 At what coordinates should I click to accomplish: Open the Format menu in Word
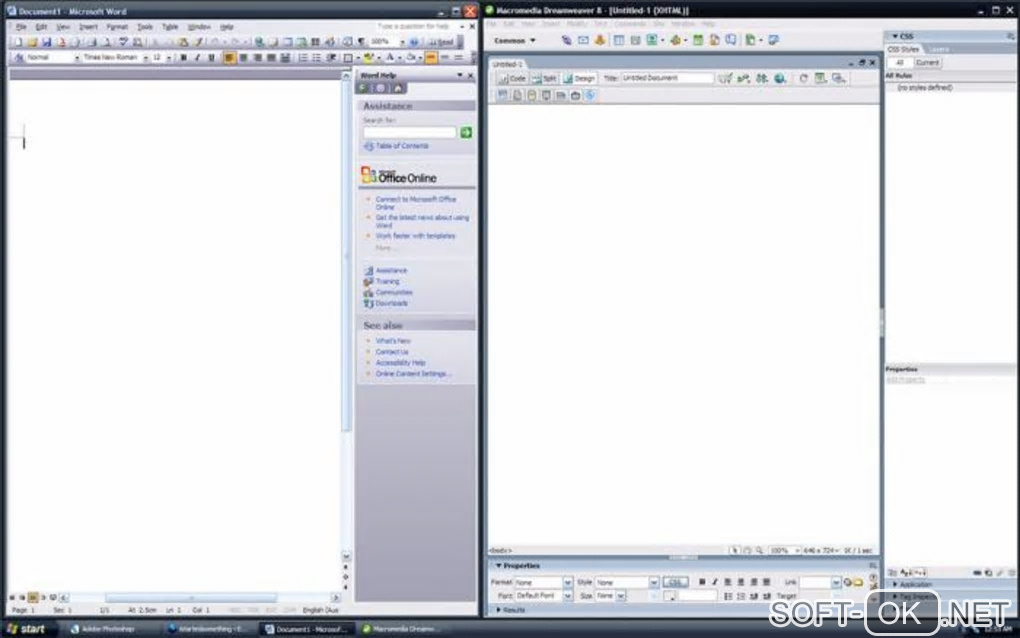pyautogui.click(x=117, y=27)
